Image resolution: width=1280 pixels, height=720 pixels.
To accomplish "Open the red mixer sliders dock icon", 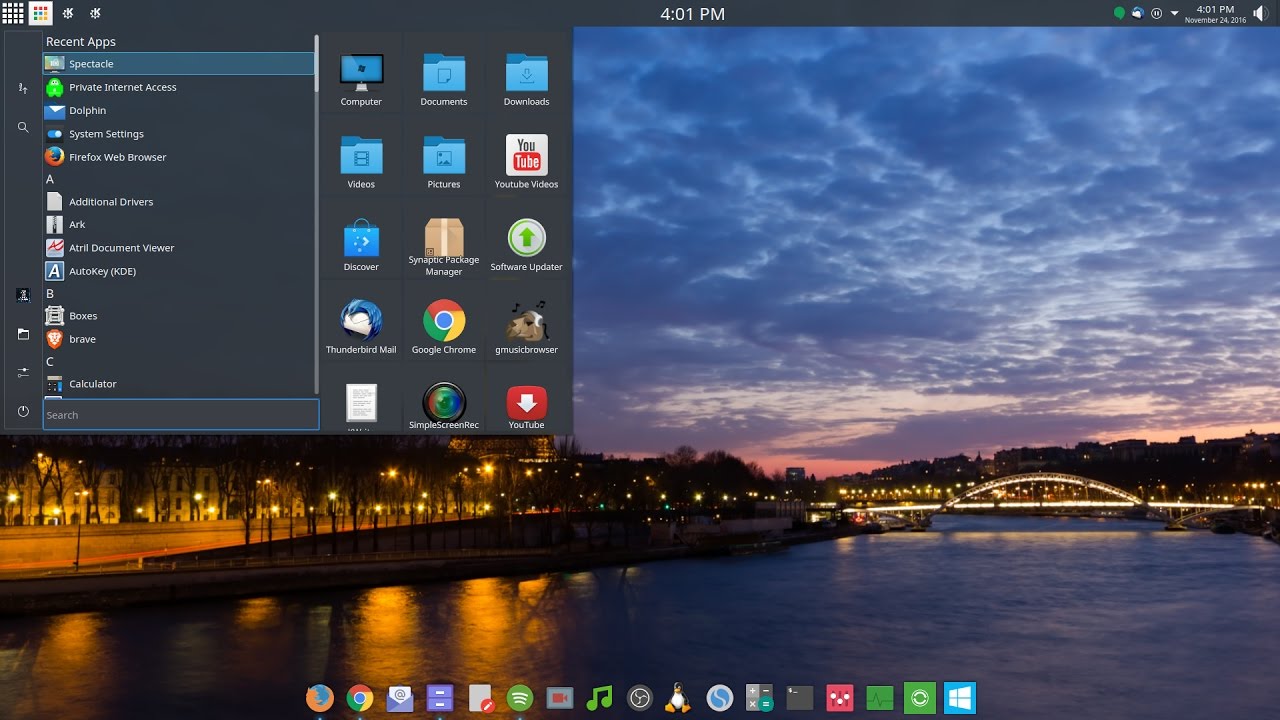I will coord(840,697).
